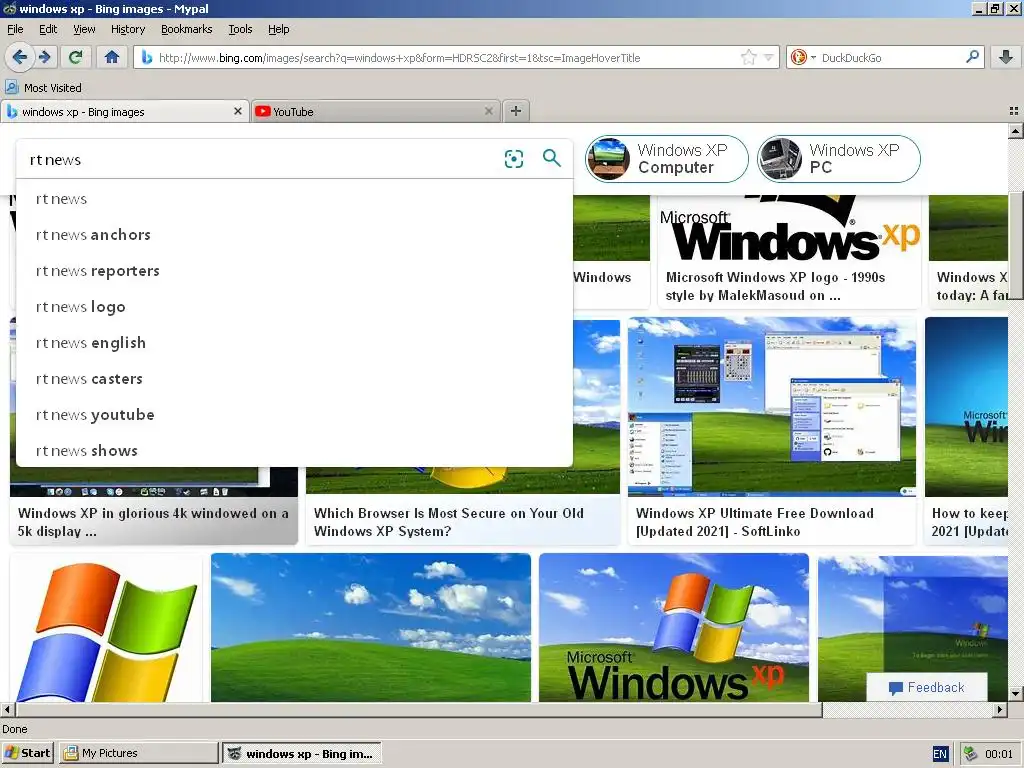The height and width of the screenshot is (768, 1024).
Task: Open the Bookmarks menu
Action: (x=187, y=29)
